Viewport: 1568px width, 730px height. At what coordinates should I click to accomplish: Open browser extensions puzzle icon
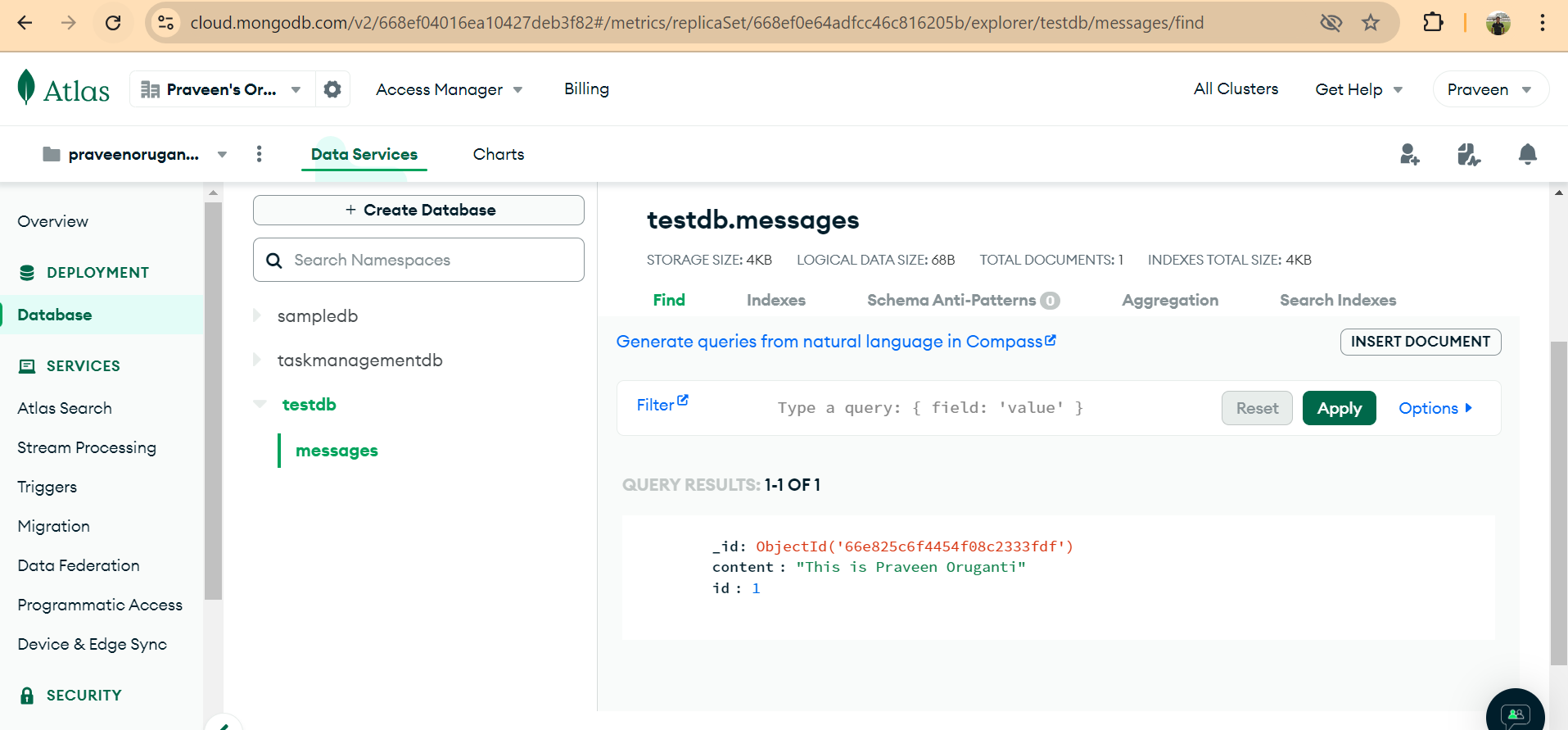click(1433, 23)
